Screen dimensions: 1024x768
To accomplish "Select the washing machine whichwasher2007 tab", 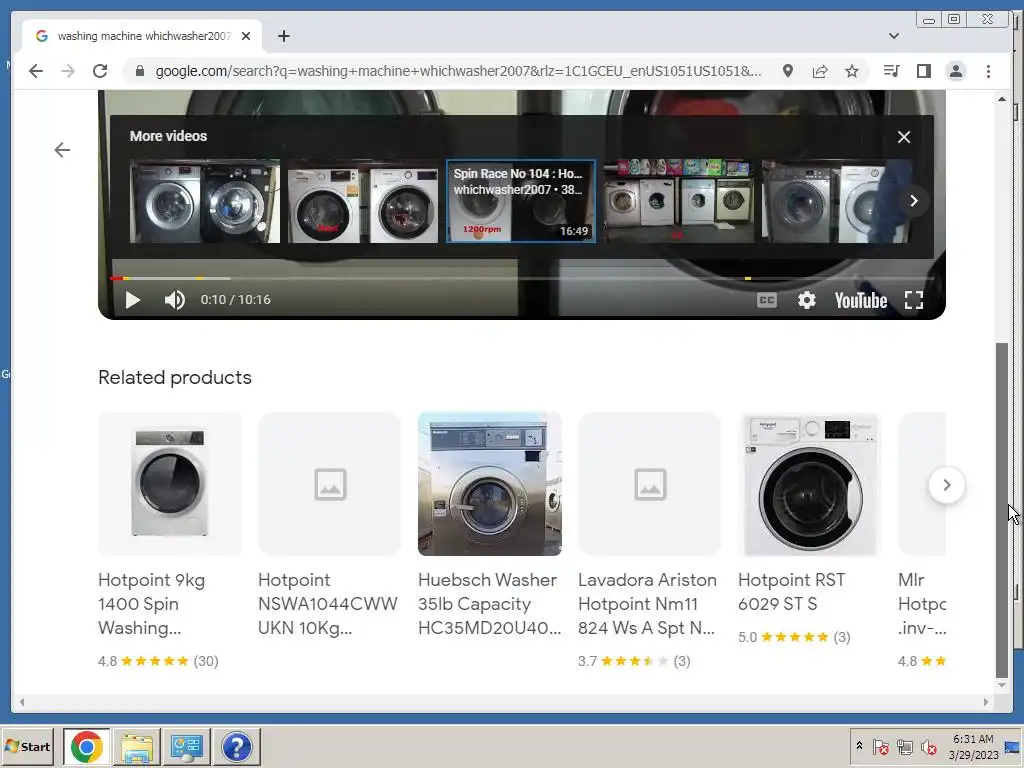I will (x=142, y=36).
